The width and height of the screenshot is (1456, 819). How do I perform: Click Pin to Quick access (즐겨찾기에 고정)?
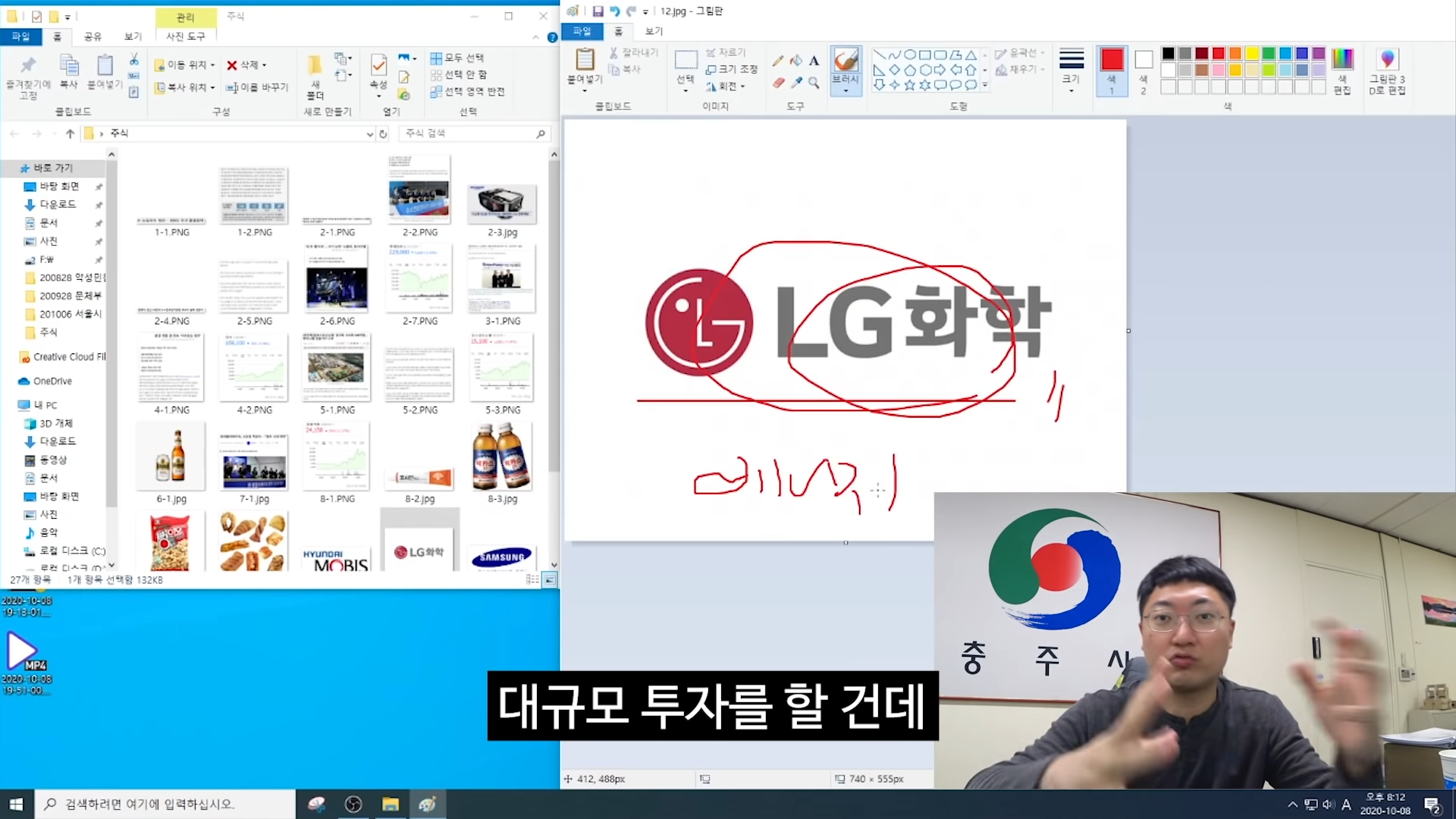(x=28, y=77)
